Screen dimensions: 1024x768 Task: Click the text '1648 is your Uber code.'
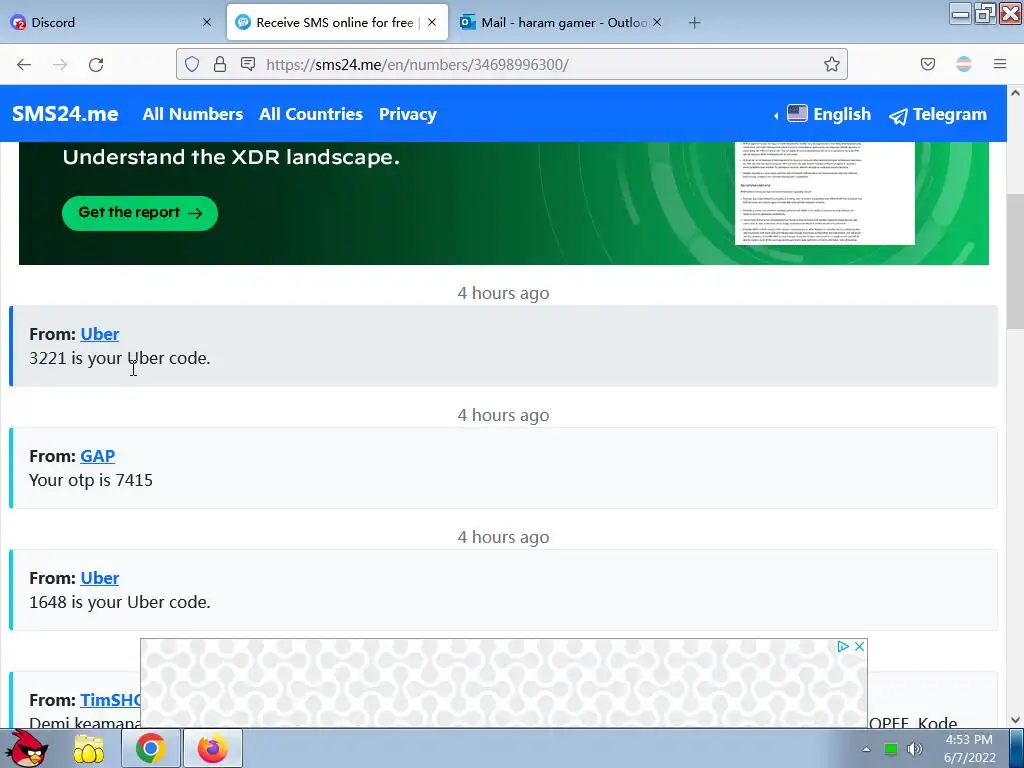(120, 602)
